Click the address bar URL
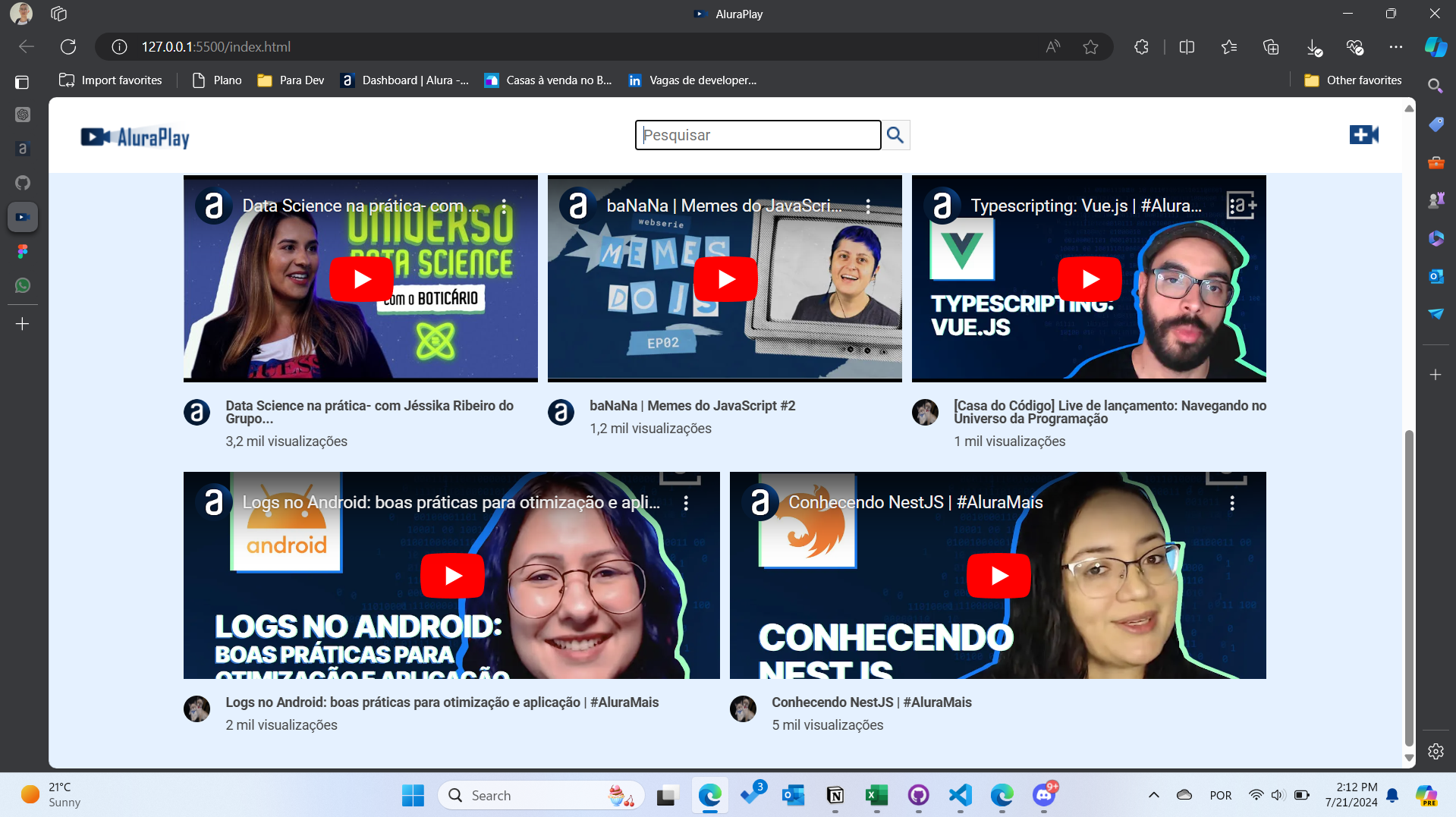 (x=216, y=47)
